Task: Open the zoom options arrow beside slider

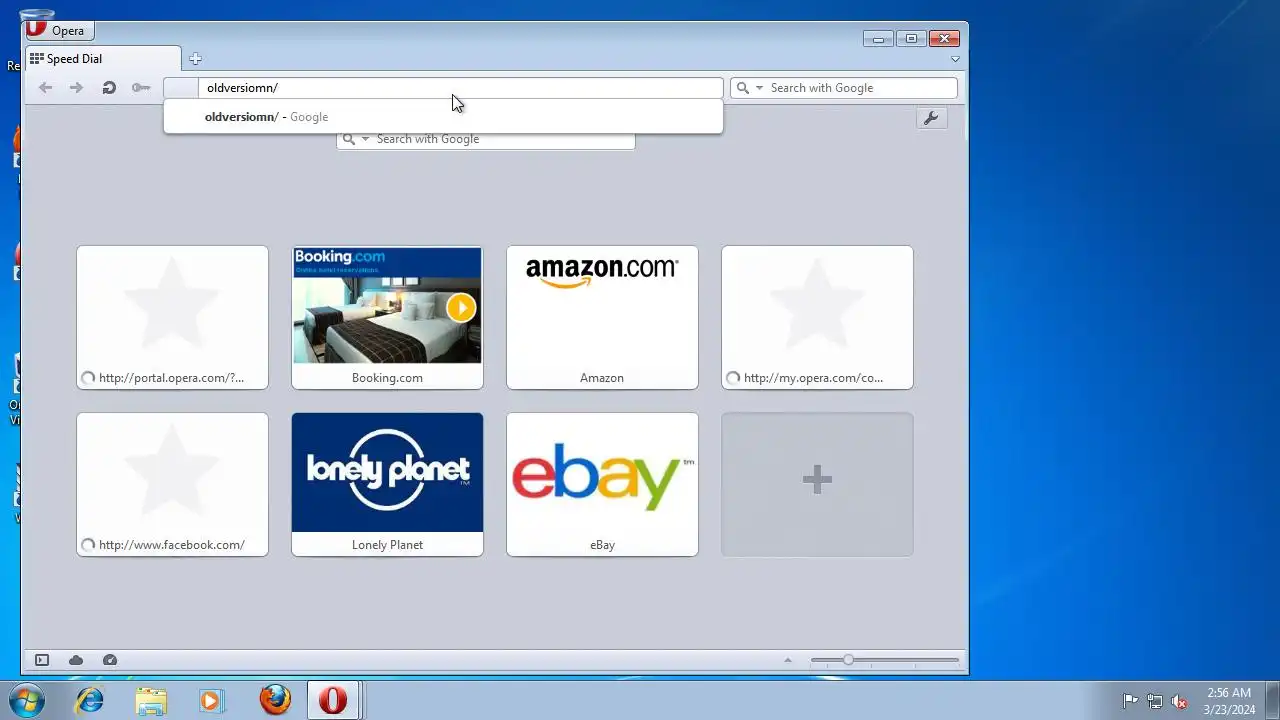Action: 788,660
